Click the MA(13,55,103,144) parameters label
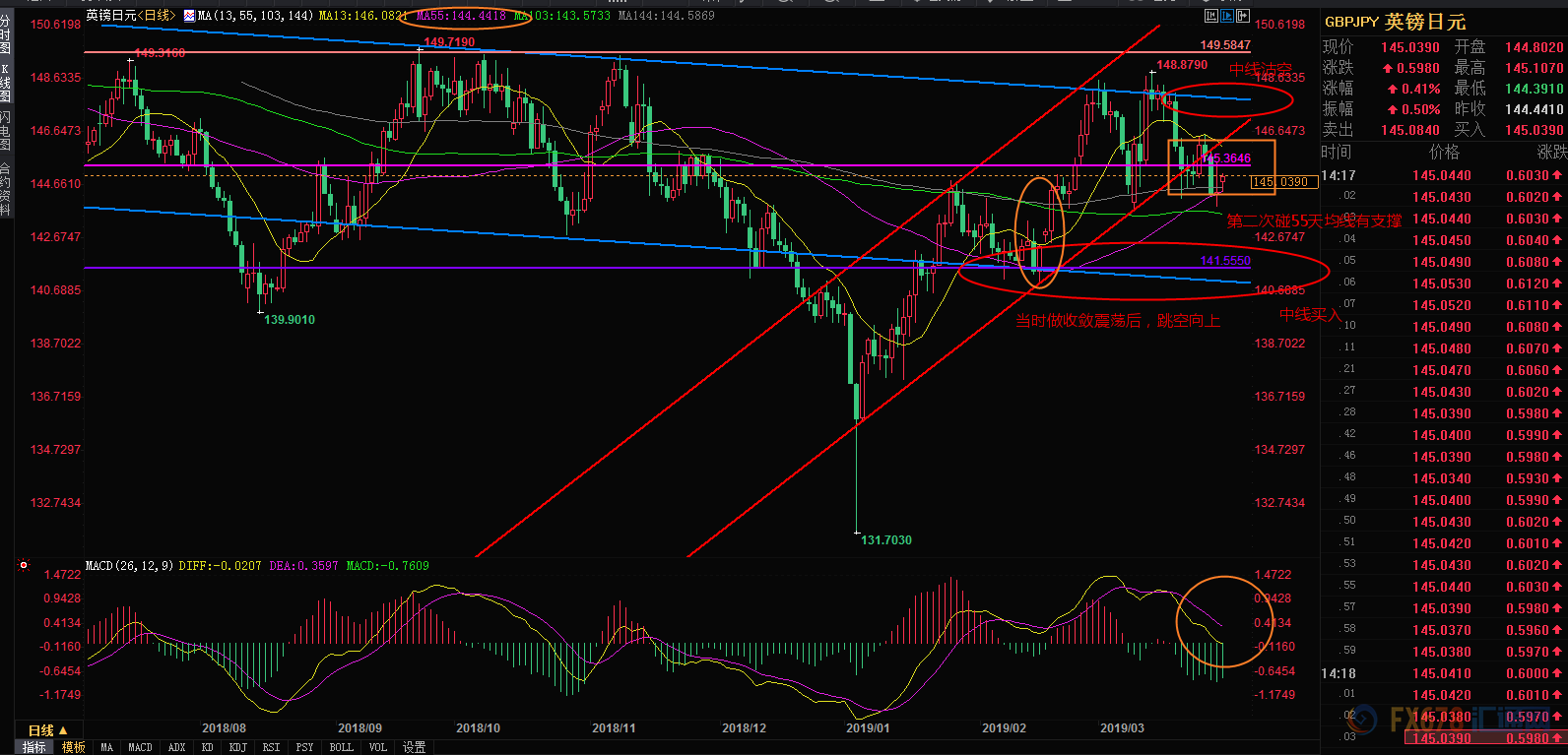This screenshot has width=1568, height=755. click(x=256, y=16)
